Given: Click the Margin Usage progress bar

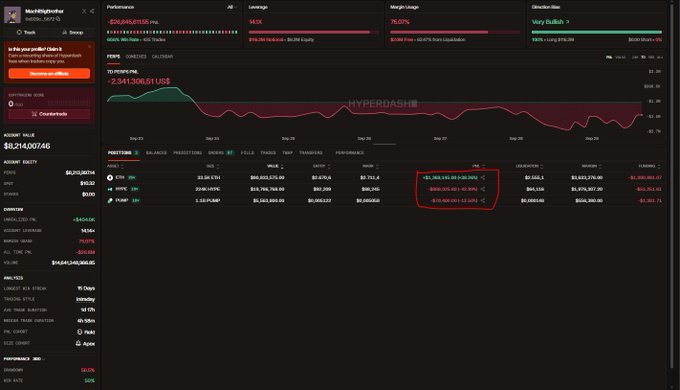Looking at the screenshot, I should pyautogui.click(x=455, y=32).
